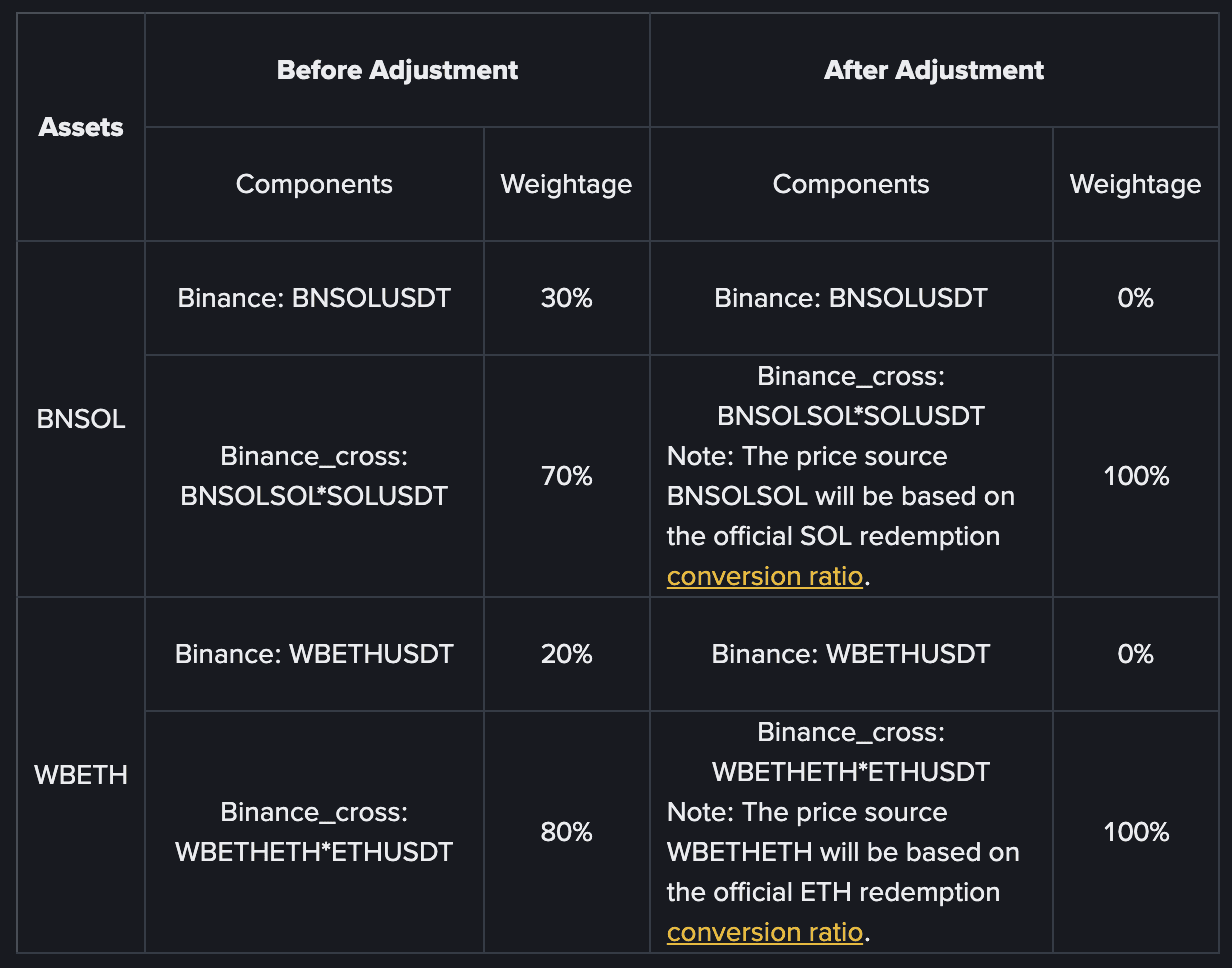1232x968 pixels.
Task: Click Weightage header under After Adjustment
Action: pos(1135,184)
